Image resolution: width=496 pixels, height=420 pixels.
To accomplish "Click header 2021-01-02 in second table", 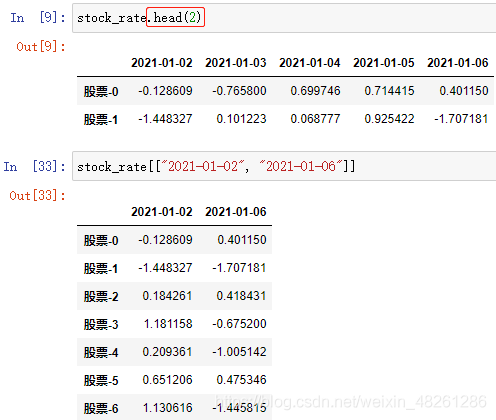I will click(162, 212).
